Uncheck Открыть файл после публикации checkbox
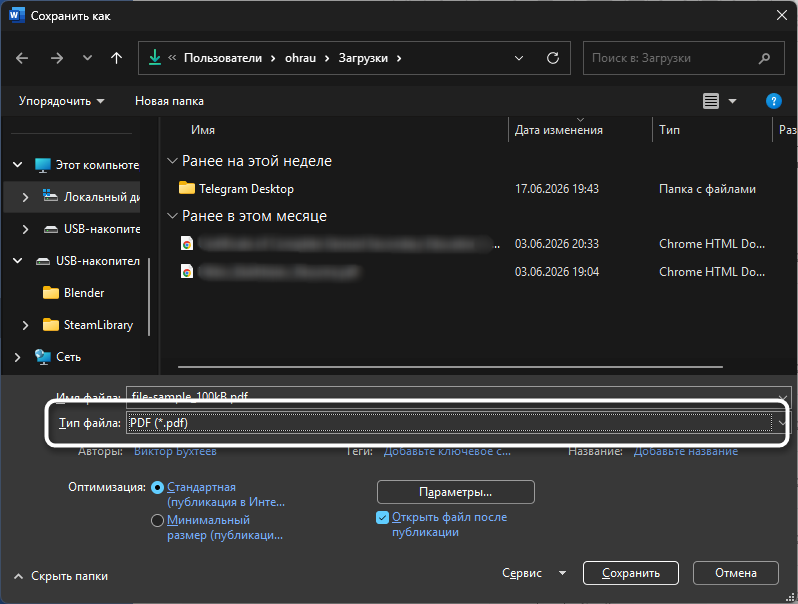The image size is (798, 604). pos(382,517)
